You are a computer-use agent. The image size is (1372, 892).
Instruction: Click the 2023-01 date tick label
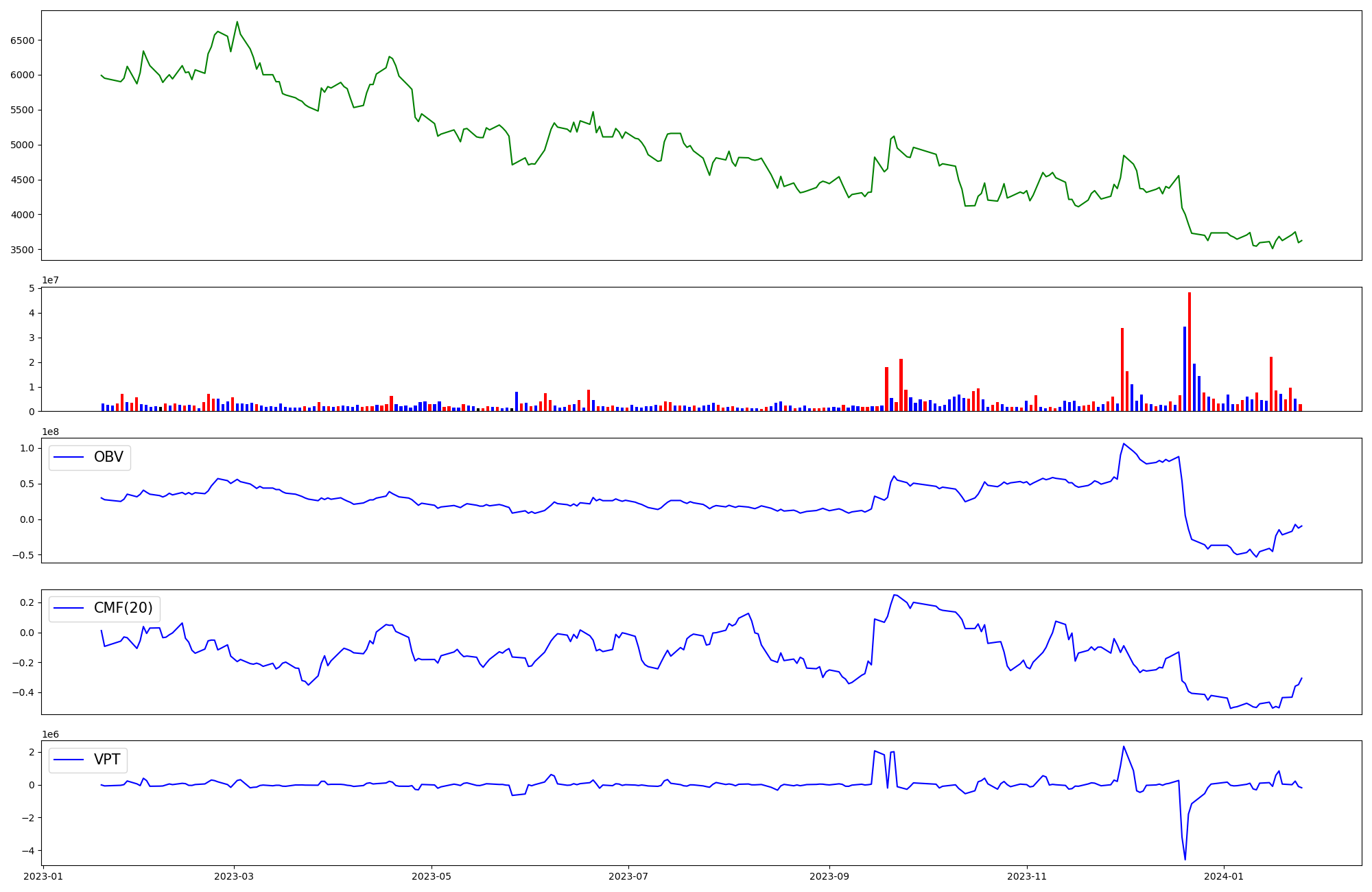click(x=43, y=876)
